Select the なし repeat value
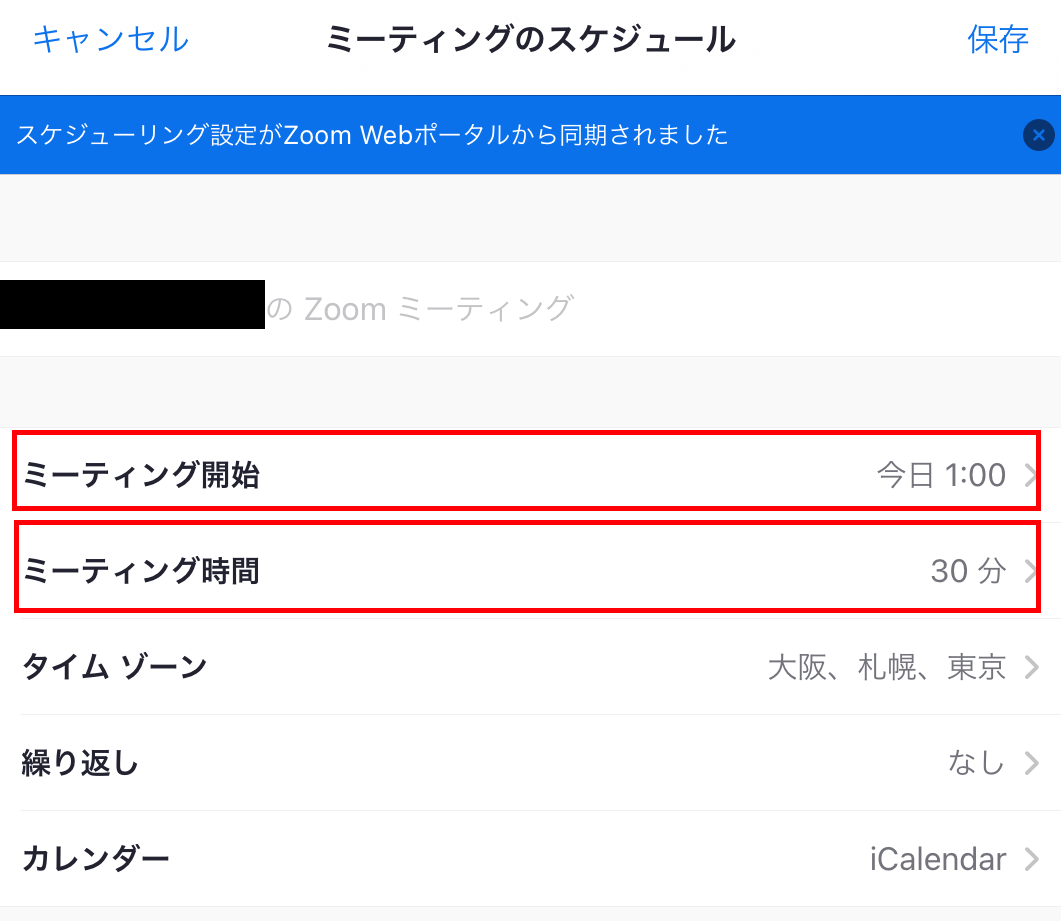Viewport: 1061px width, 921px height. point(975,763)
